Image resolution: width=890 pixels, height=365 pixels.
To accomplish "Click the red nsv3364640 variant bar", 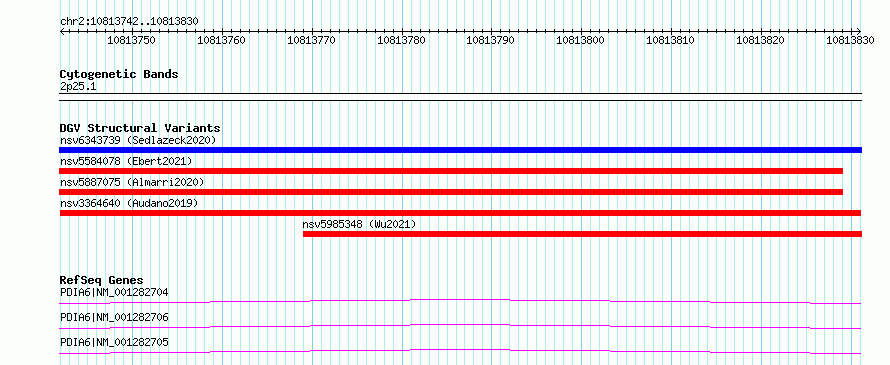I will tap(460, 213).
